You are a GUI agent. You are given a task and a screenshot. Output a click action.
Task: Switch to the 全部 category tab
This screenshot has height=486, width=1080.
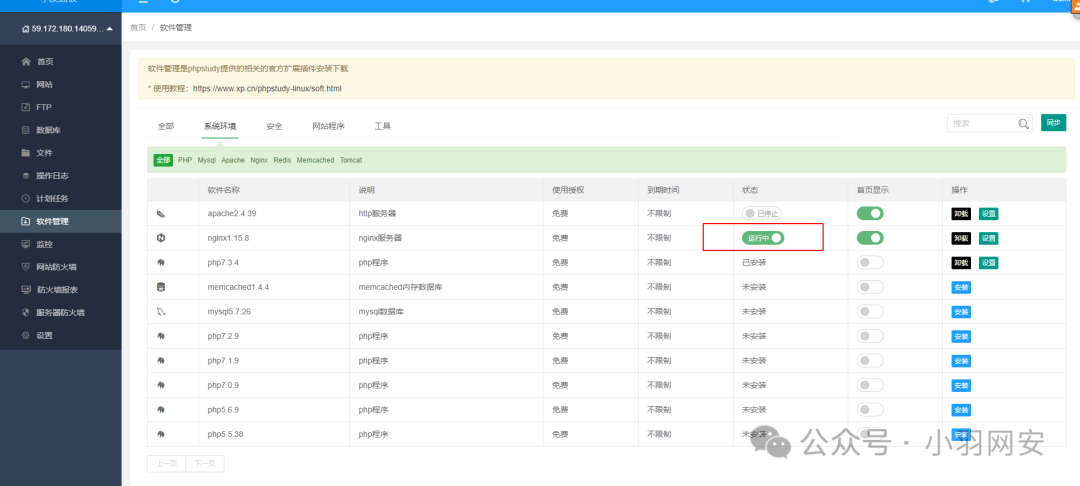pos(166,127)
